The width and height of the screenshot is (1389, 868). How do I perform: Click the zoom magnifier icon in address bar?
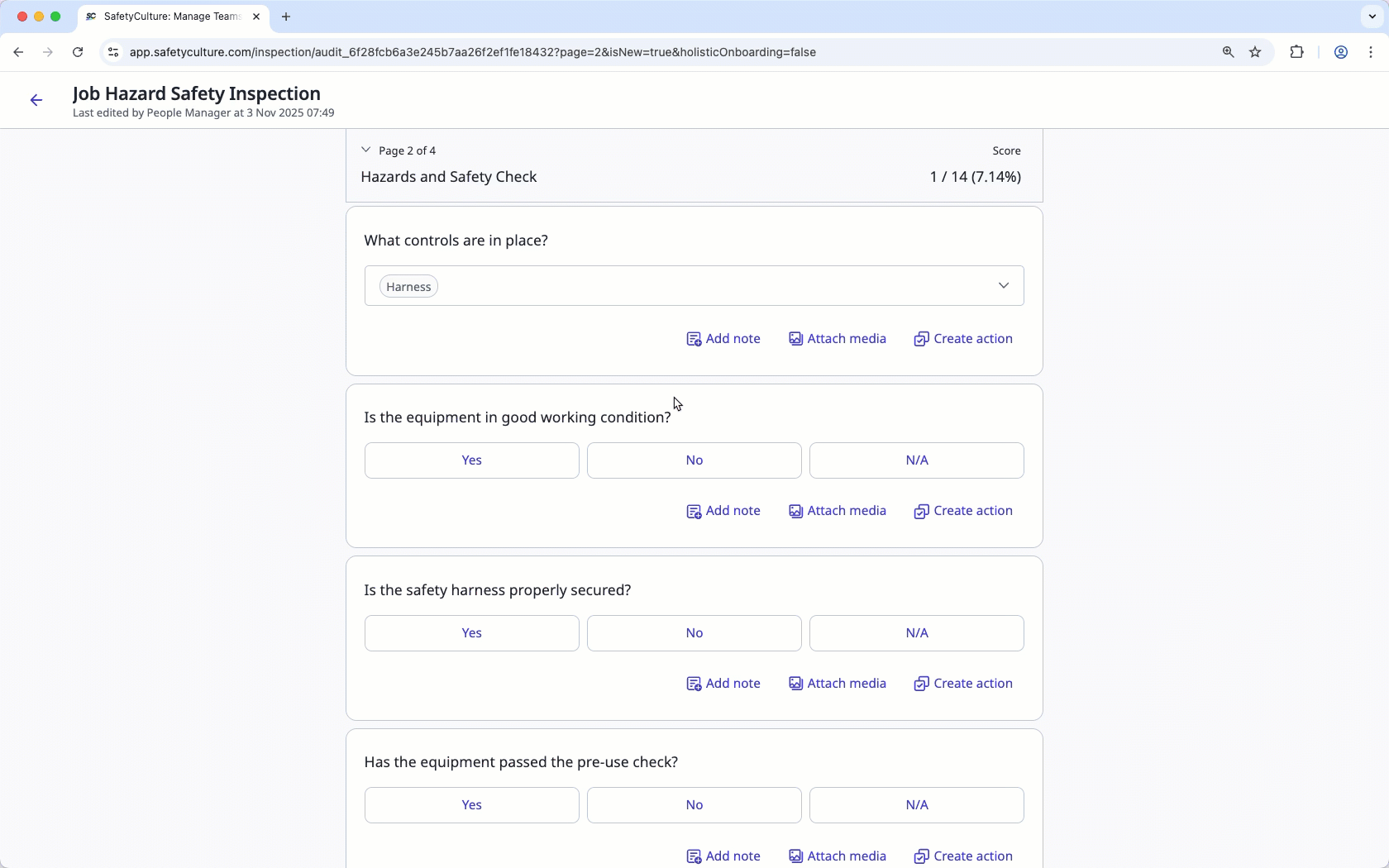pos(1229,52)
